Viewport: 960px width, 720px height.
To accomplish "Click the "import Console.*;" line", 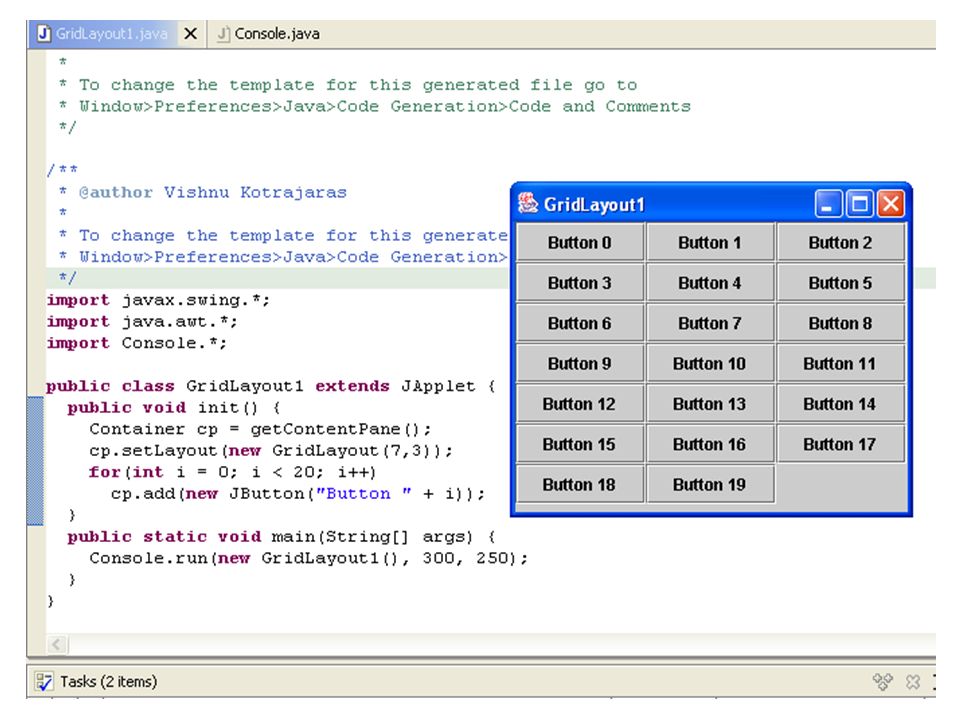I will (x=137, y=343).
